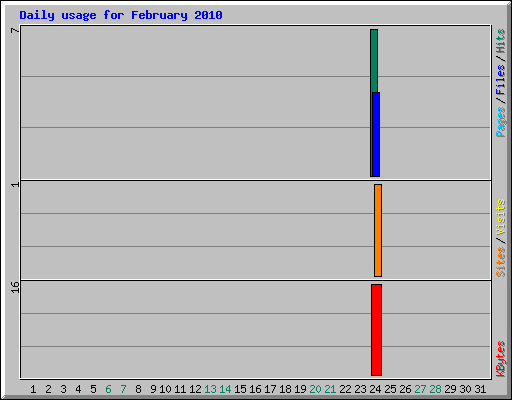Click the 'Visits' legend label

point(501,217)
